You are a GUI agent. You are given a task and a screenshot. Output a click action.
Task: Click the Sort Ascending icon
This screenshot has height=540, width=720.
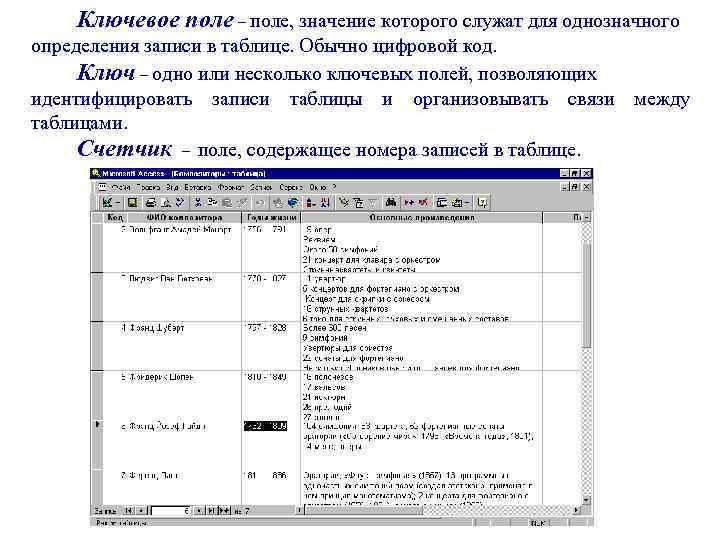311,202
